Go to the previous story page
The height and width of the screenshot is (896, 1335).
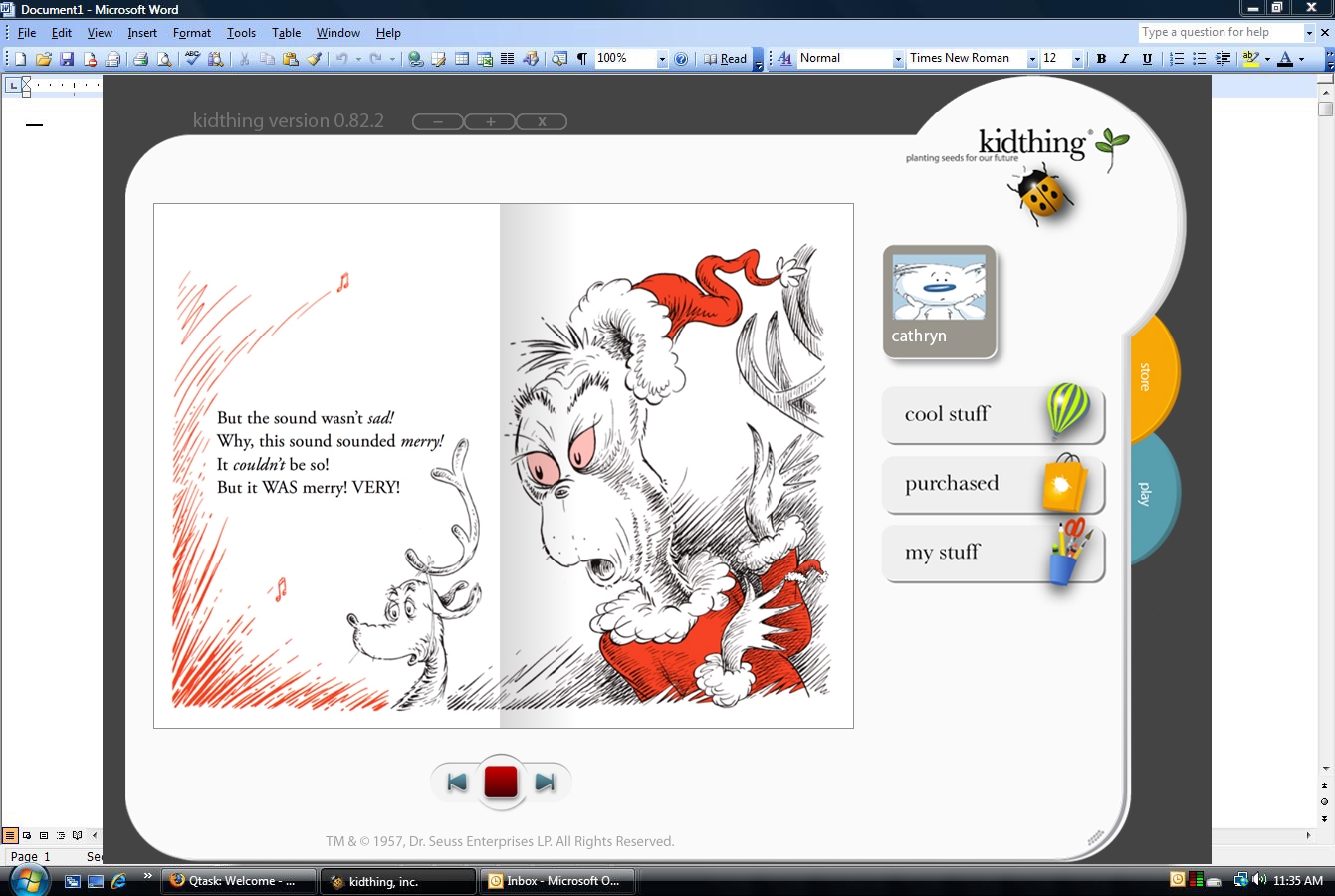click(457, 783)
